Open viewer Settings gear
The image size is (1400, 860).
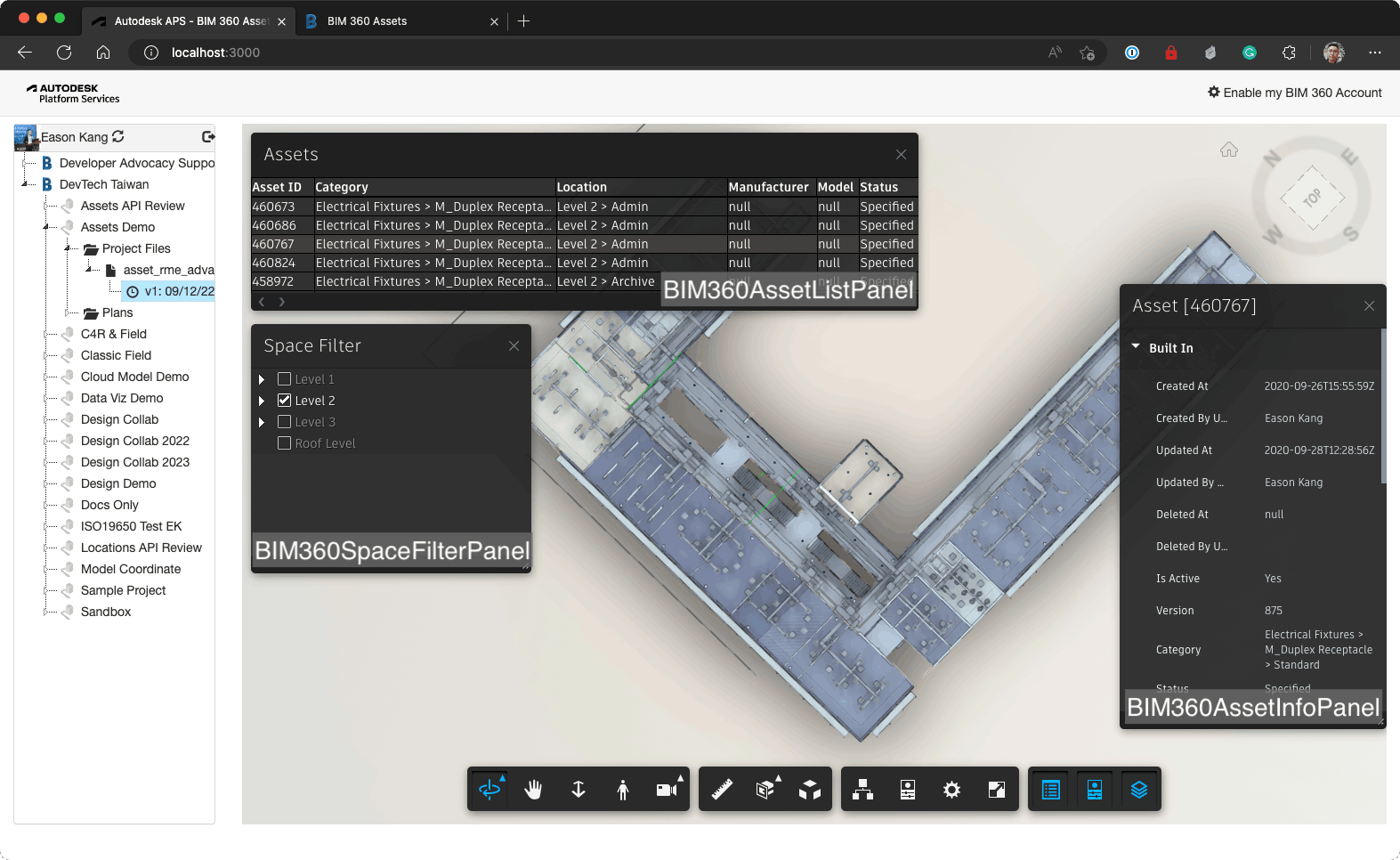[952, 790]
